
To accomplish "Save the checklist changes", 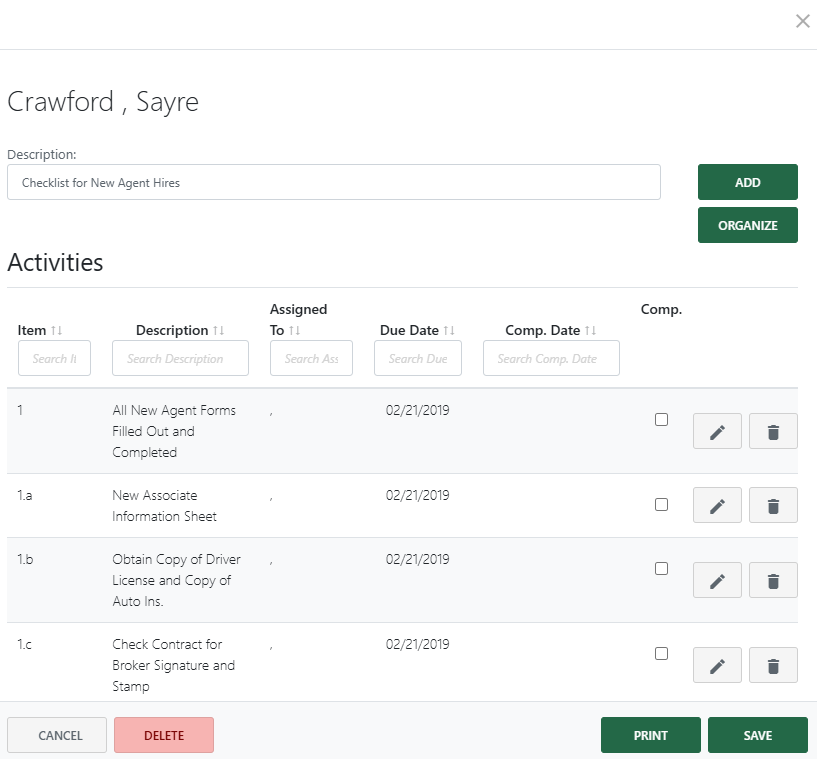I will (x=757, y=734).
